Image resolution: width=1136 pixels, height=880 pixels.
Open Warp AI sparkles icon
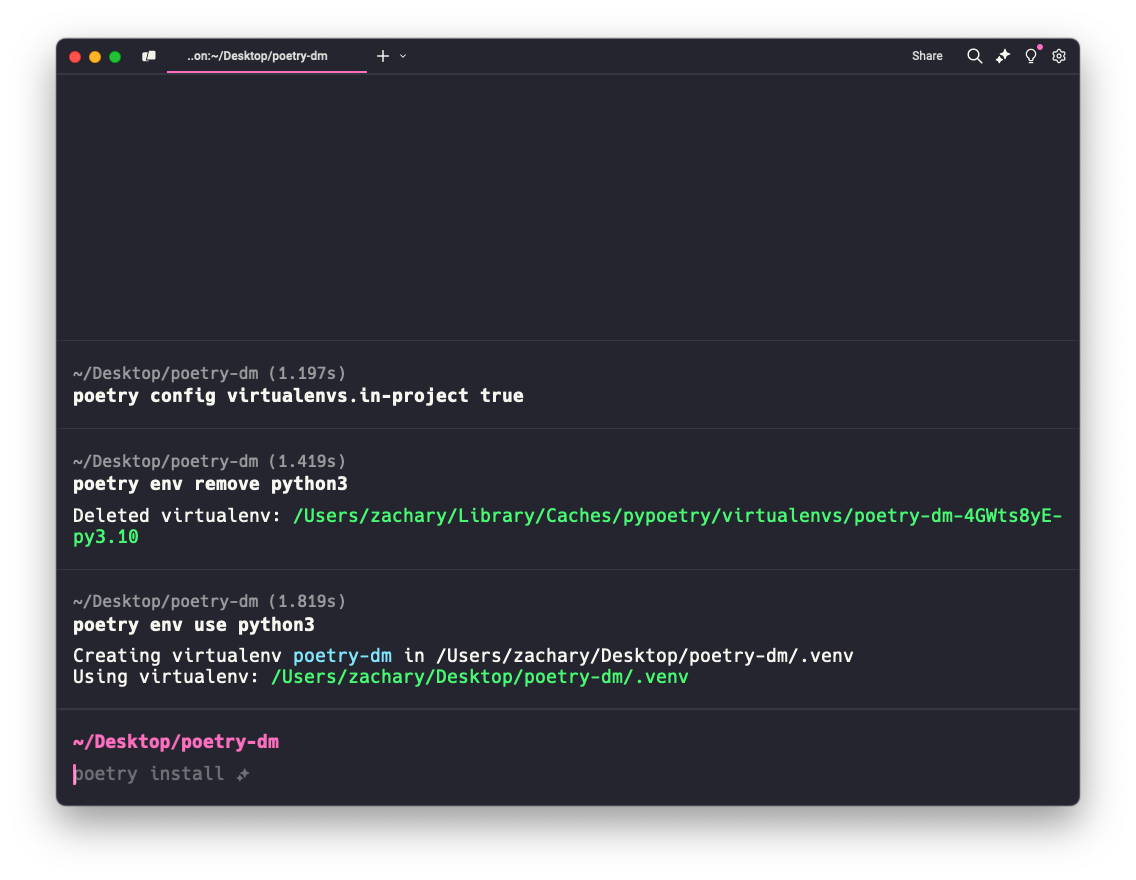1002,56
